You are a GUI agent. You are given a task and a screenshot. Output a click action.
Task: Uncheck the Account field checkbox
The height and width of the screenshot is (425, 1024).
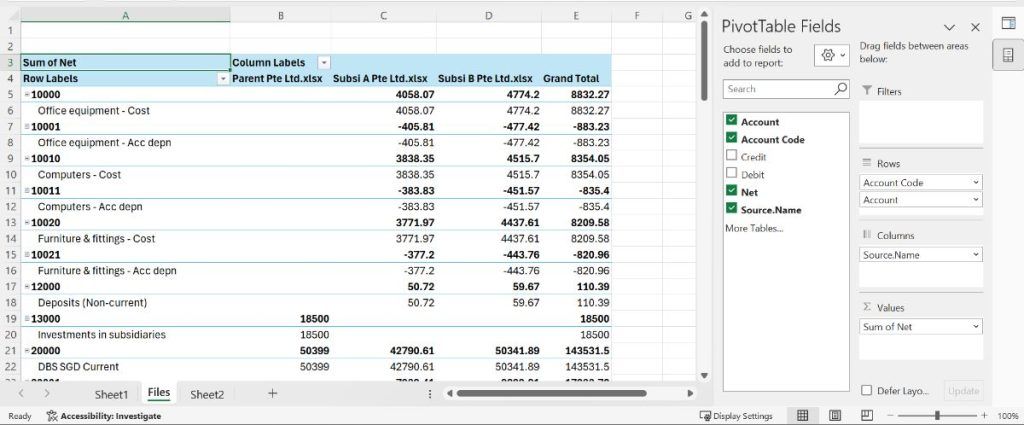pos(731,121)
